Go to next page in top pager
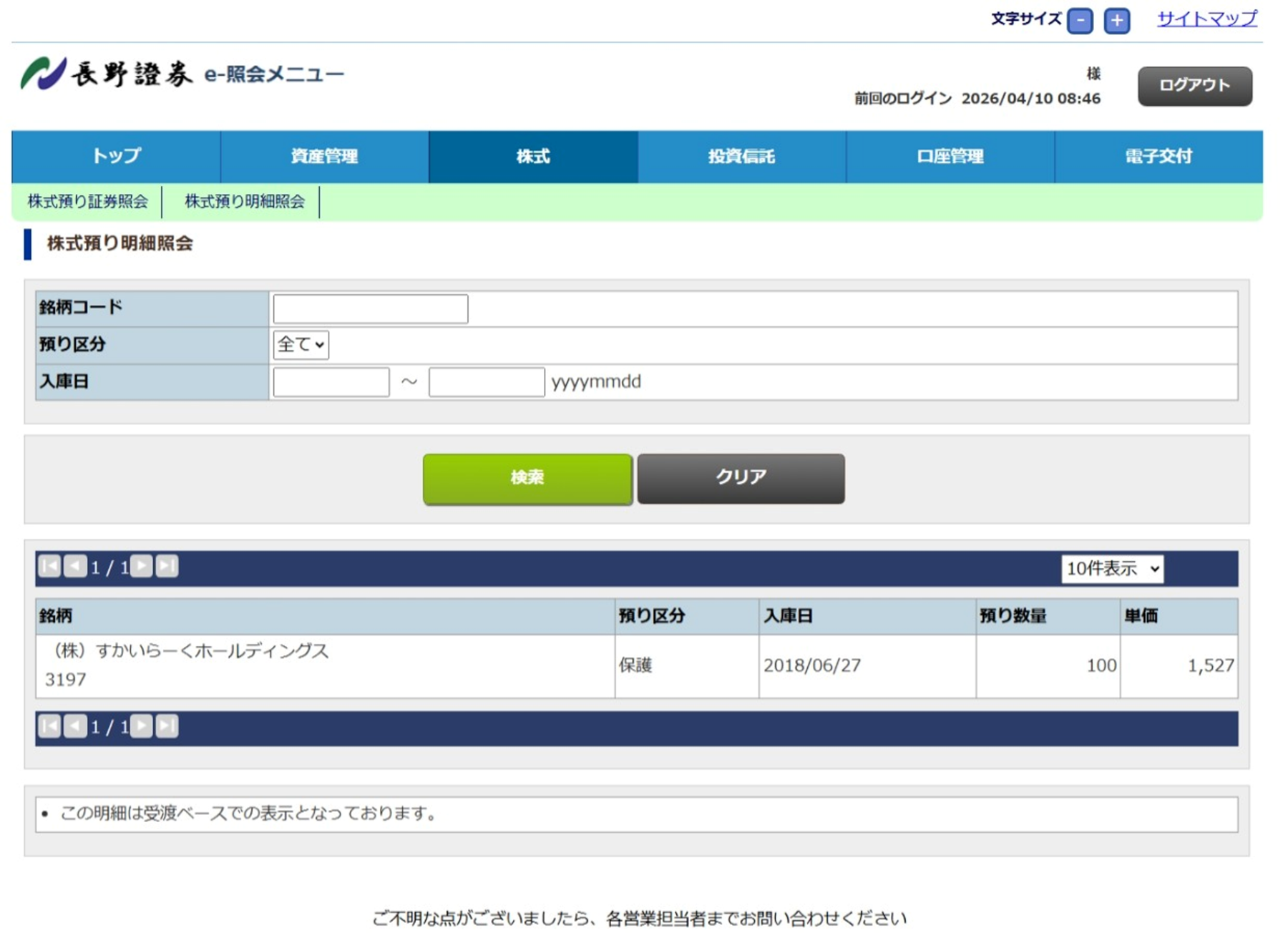The image size is (1288, 933). [142, 567]
